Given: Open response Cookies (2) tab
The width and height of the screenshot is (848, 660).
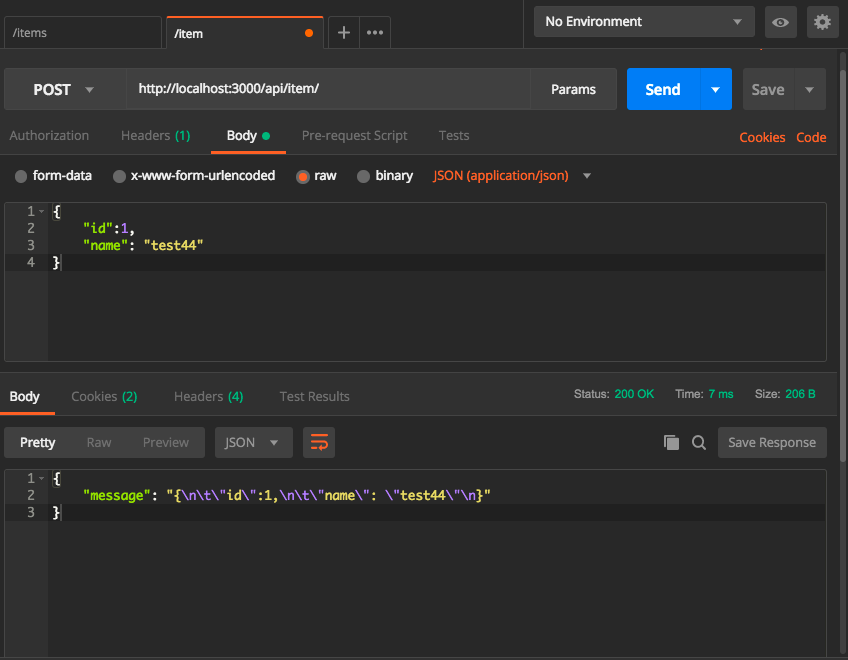Looking at the screenshot, I should click(x=104, y=397).
